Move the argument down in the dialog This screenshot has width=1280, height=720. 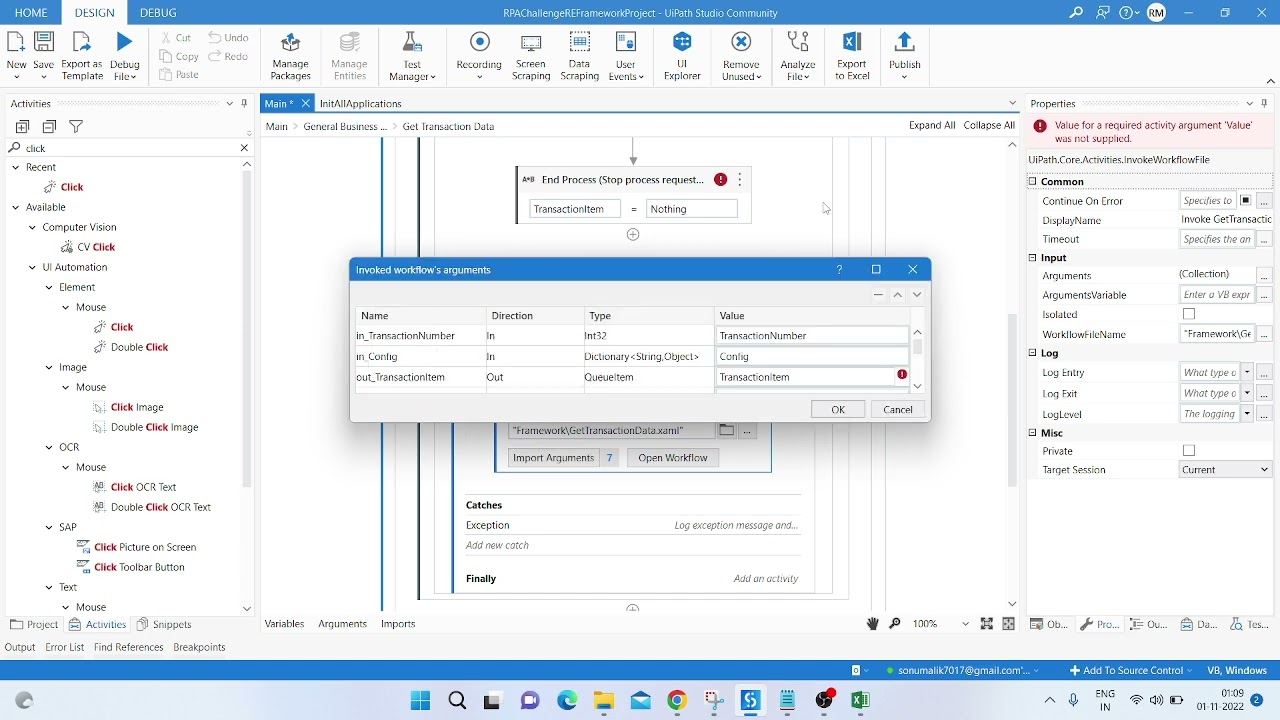tap(917, 295)
